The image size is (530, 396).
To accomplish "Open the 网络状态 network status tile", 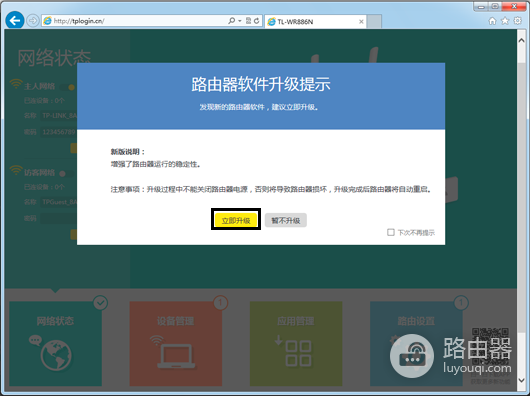I will 55,344.
